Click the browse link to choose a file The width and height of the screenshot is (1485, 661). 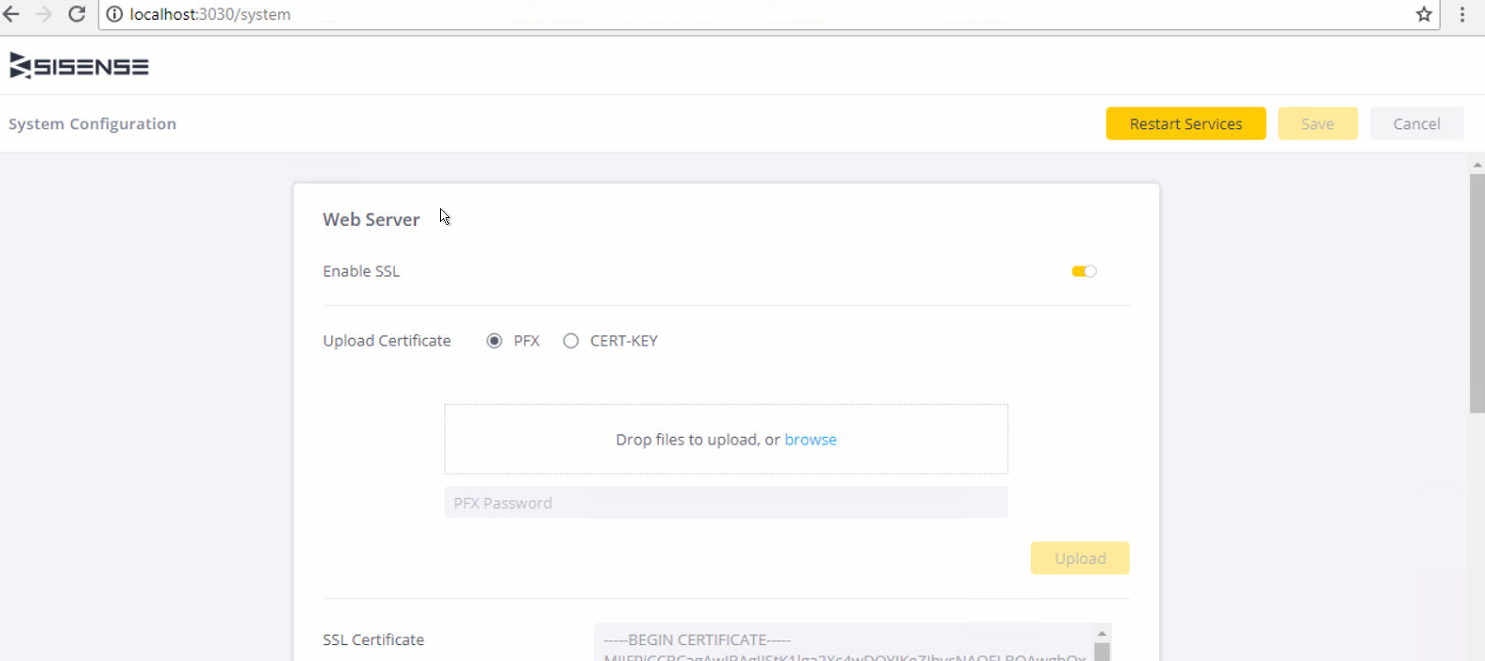pos(810,439)
